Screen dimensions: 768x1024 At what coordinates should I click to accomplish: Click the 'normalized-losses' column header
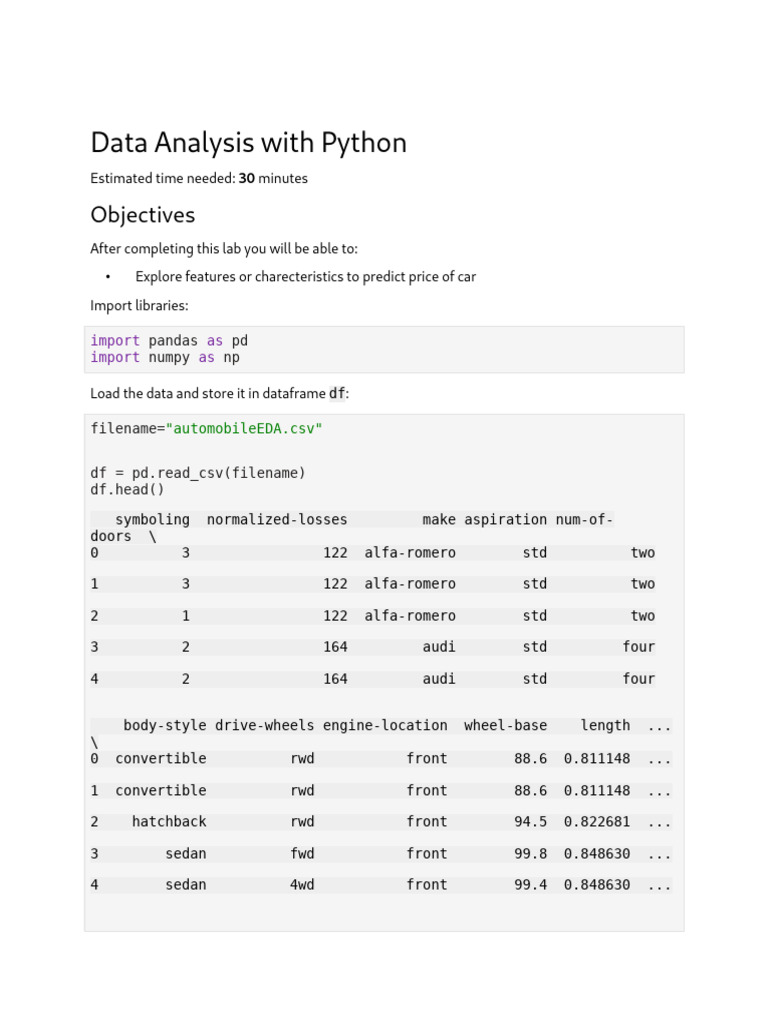point(277,519)
